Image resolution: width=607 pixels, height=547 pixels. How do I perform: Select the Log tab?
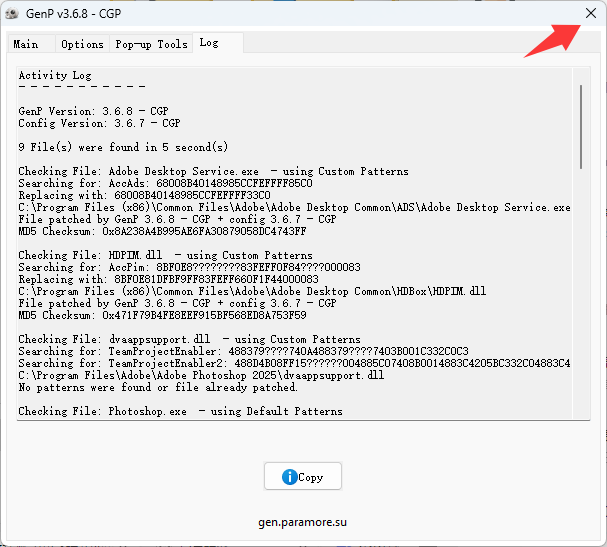218,43
